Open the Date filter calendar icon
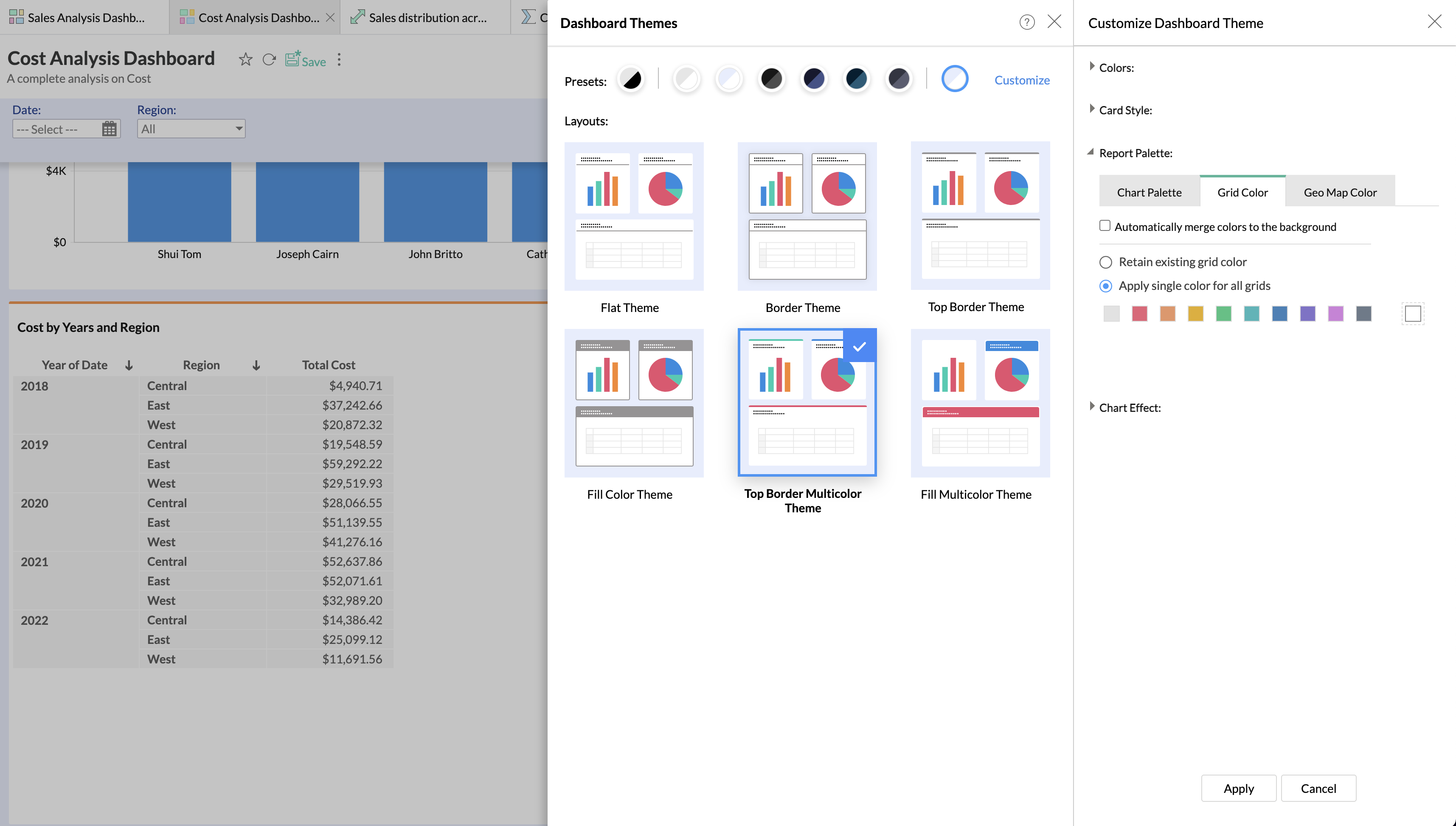Image resolution: width=1456 pixels, height=826 pixels. point(110,129)
